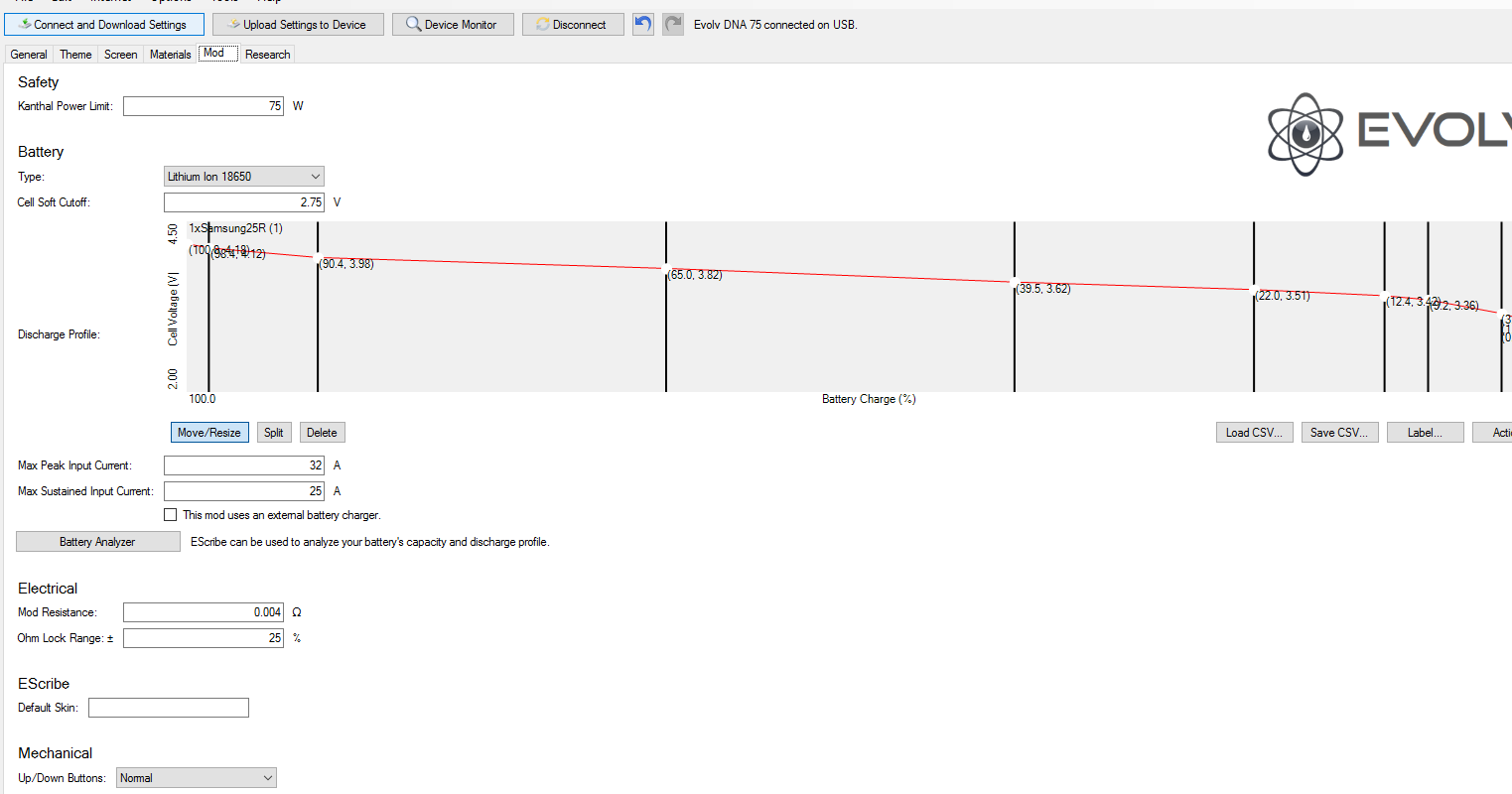
Task: Click Connect and Download Settings
Action: (x=103, y=25)
